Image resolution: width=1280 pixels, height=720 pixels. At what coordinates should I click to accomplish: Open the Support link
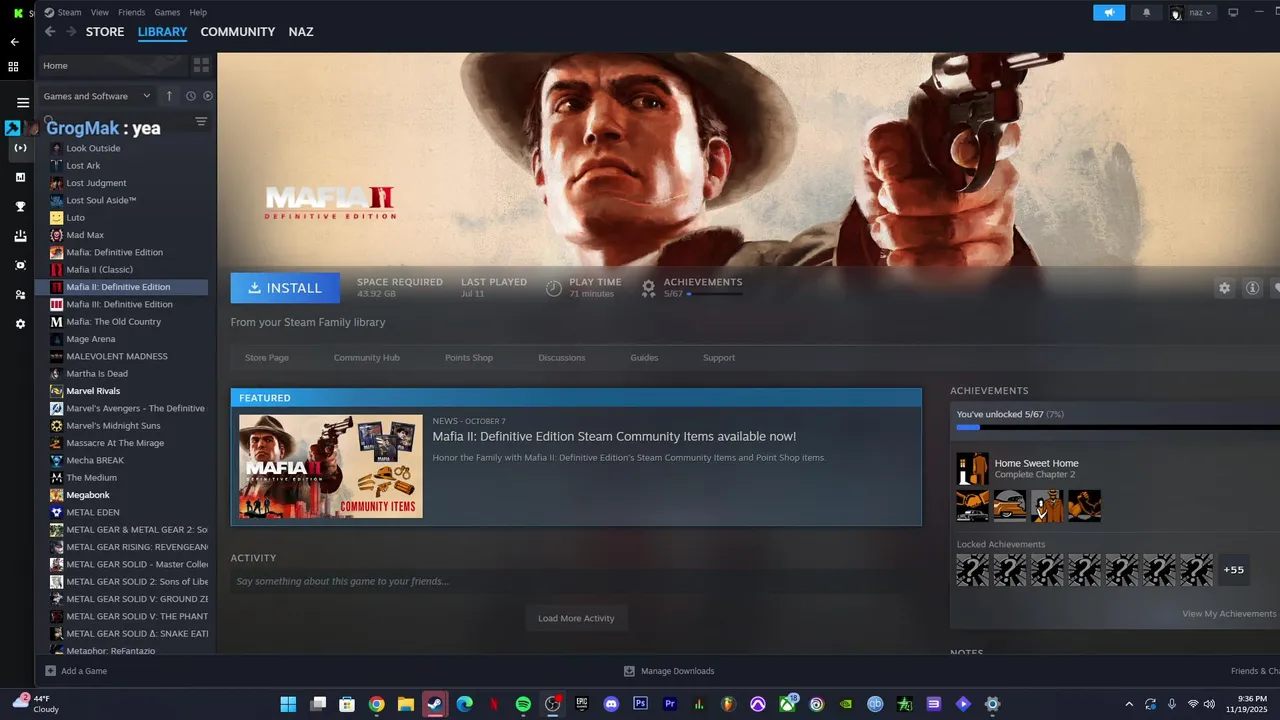point(719,358)
